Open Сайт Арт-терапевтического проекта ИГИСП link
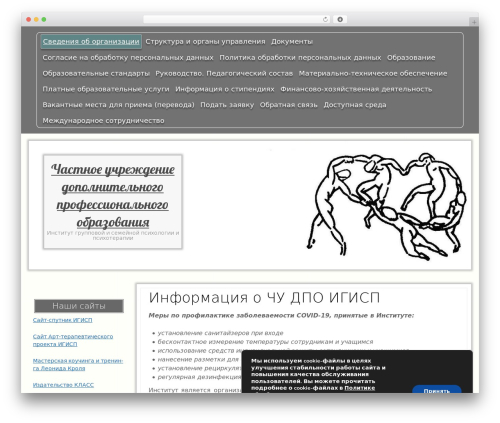 (x=73, y=340)
